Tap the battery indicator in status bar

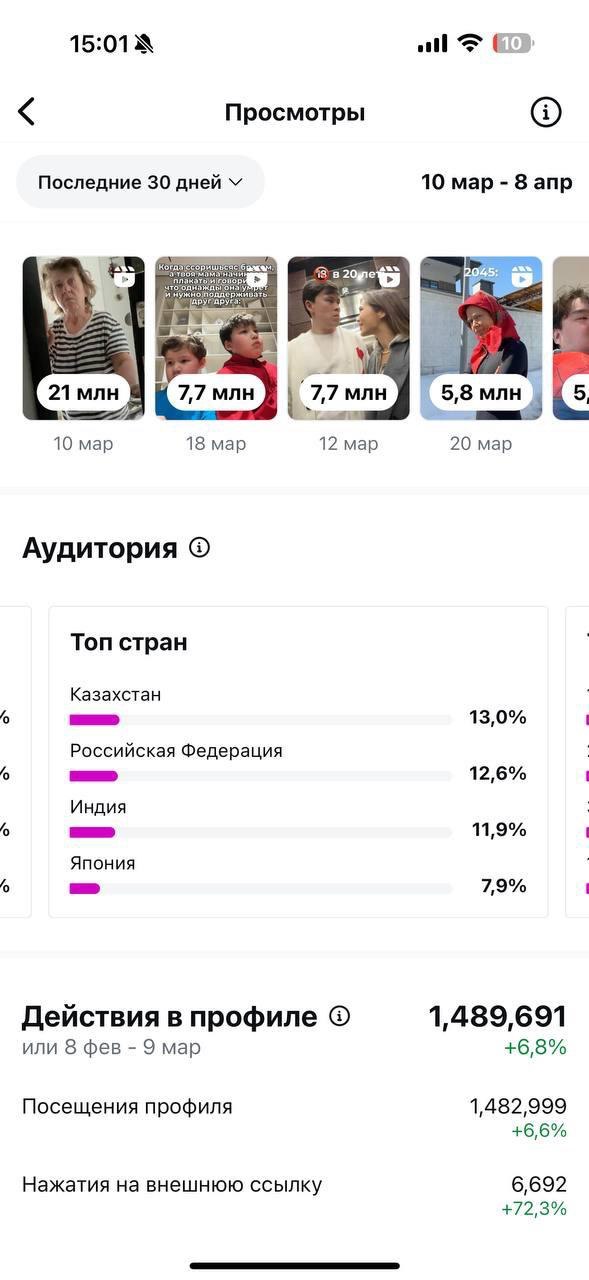[513, 43]
